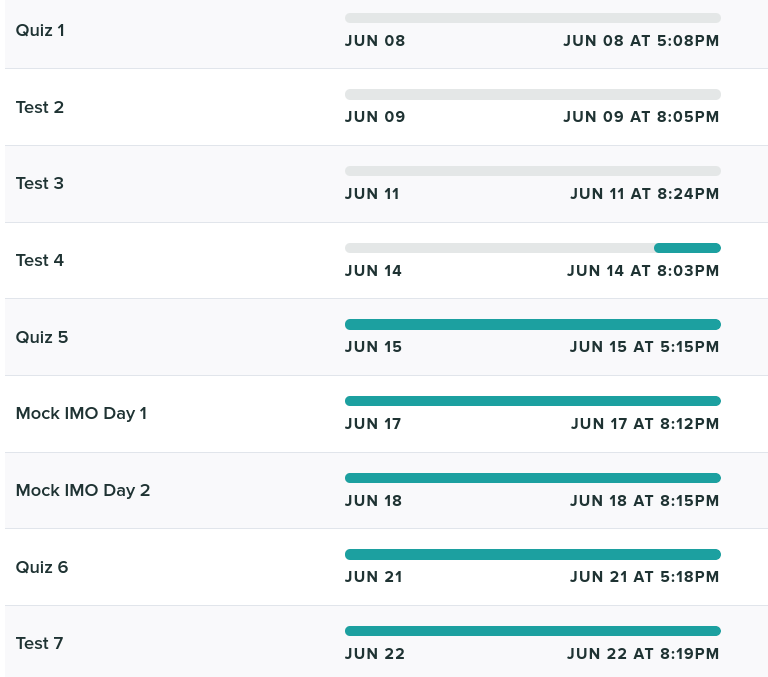Screen dimensions: 768x677
Task: Open Quiz 5 from the list
Action: coord(42,337)
